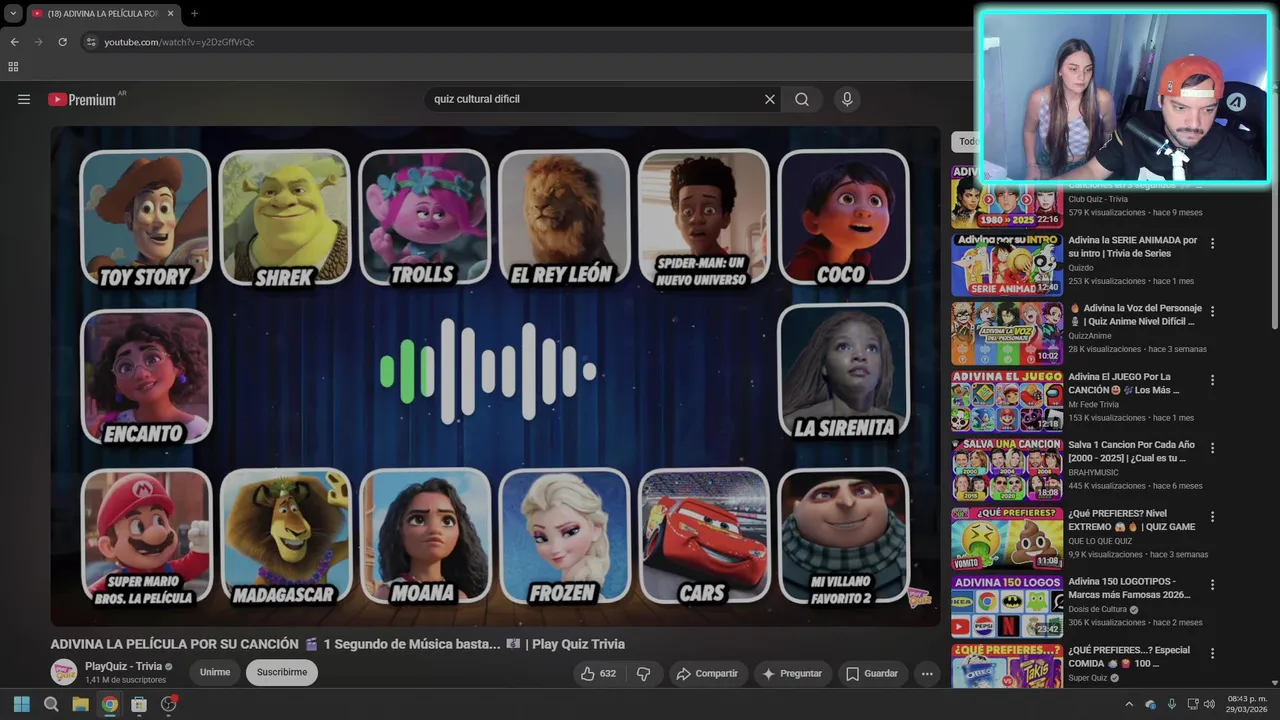Open options for Adivina la SERIE ANIMADA video

1213,243
